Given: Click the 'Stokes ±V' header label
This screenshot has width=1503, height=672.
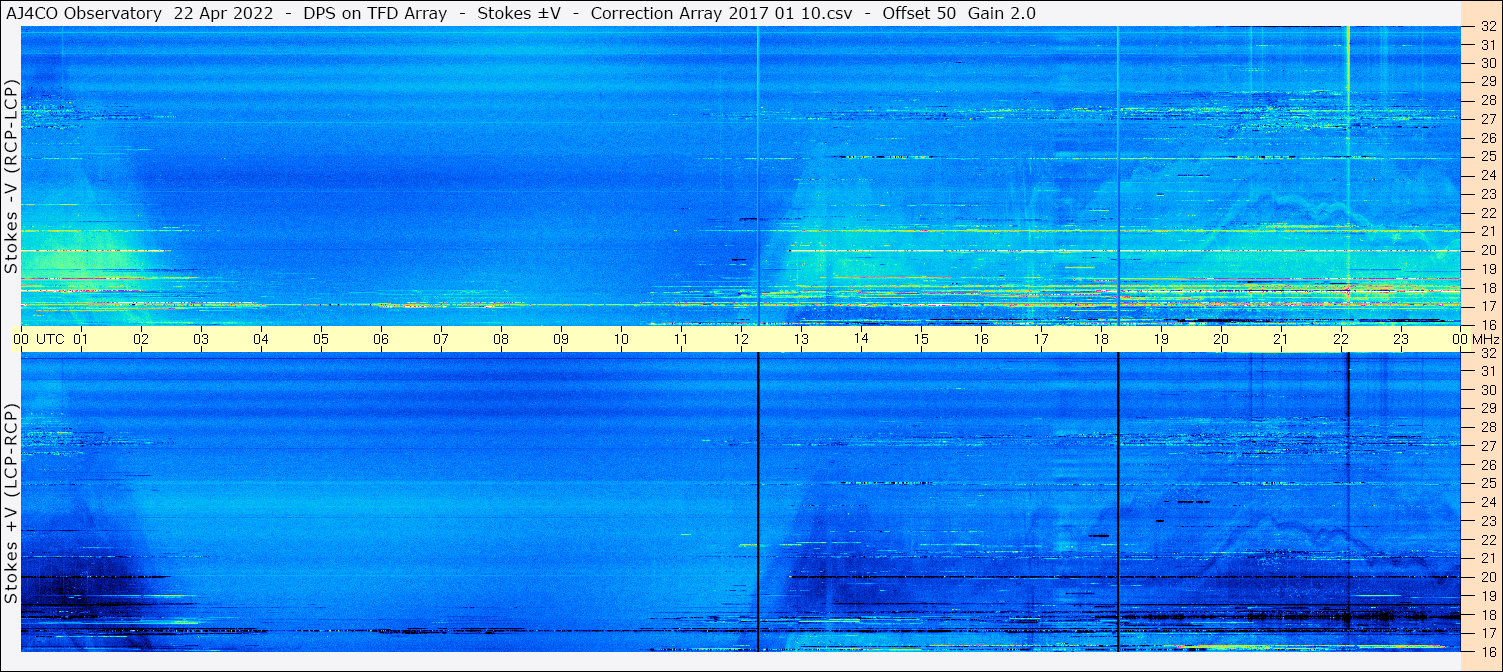Looking at the screenshot, I should tap(518, 13).
